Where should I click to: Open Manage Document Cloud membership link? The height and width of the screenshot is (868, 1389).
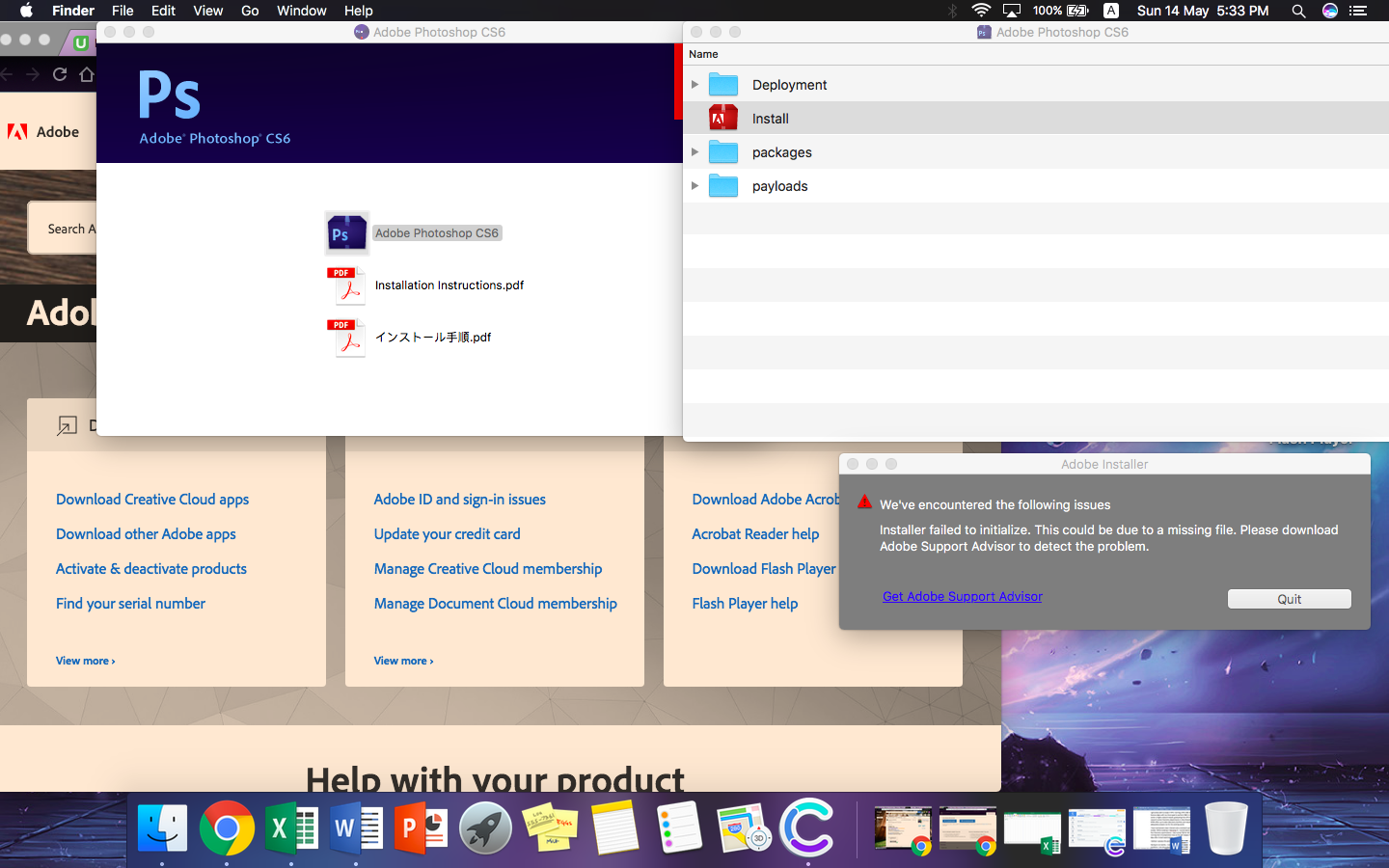[496, 604]
